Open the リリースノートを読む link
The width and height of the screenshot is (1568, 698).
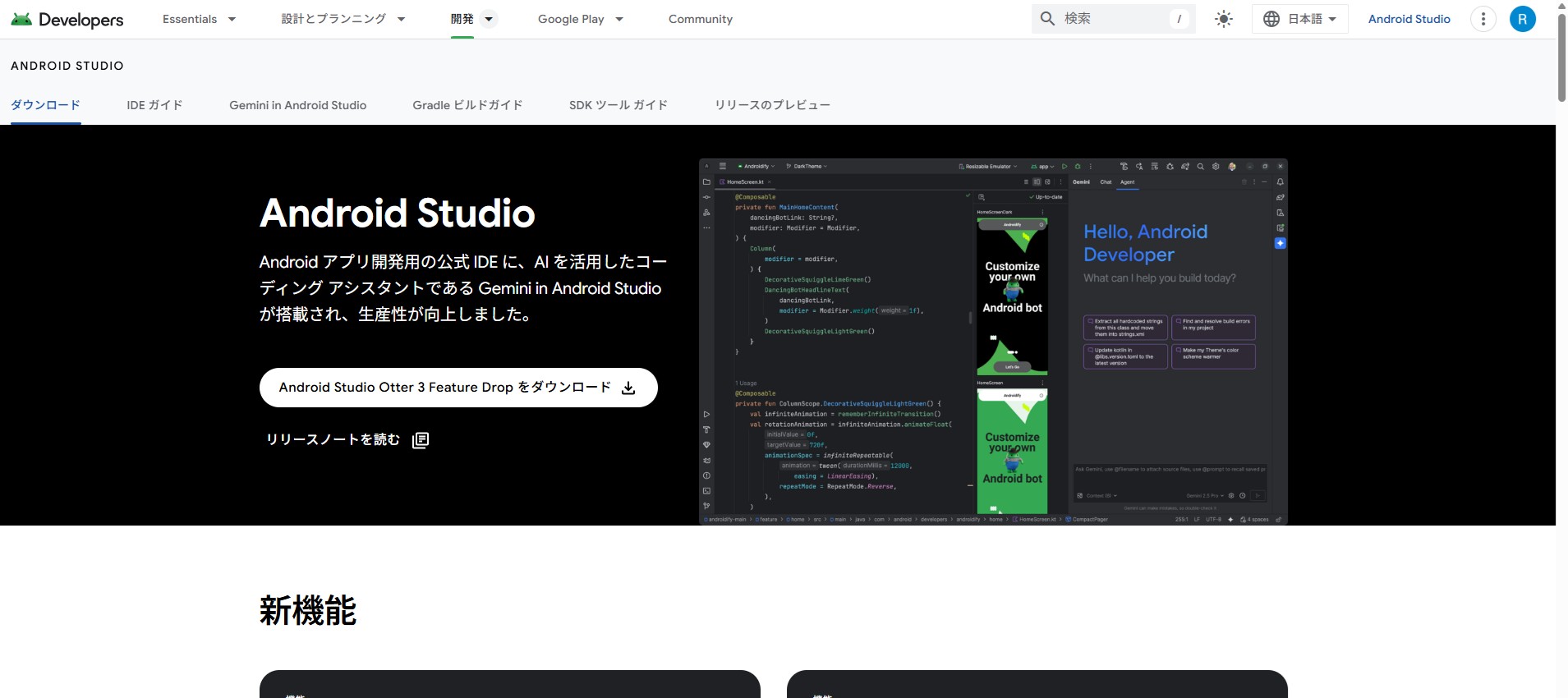coord(347,440)
